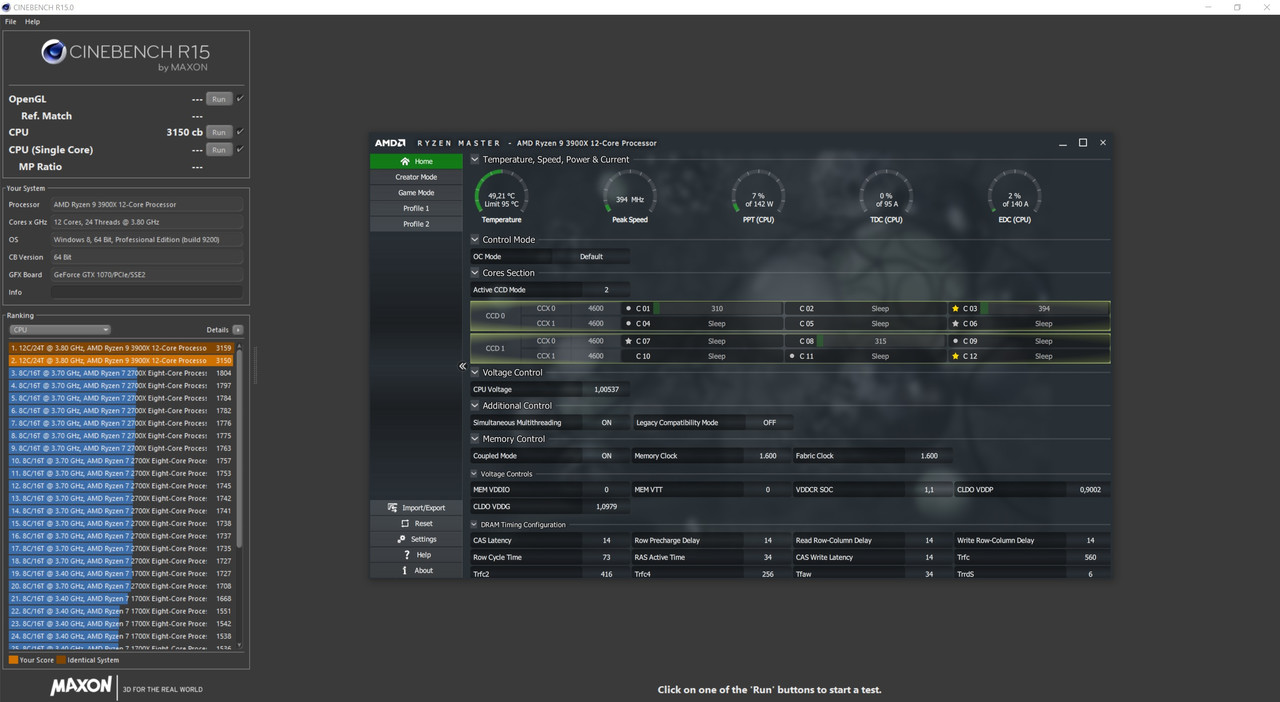Click the CAS Latency value 14
This screenshot has height=702, width=1280.
click(606, 541)
